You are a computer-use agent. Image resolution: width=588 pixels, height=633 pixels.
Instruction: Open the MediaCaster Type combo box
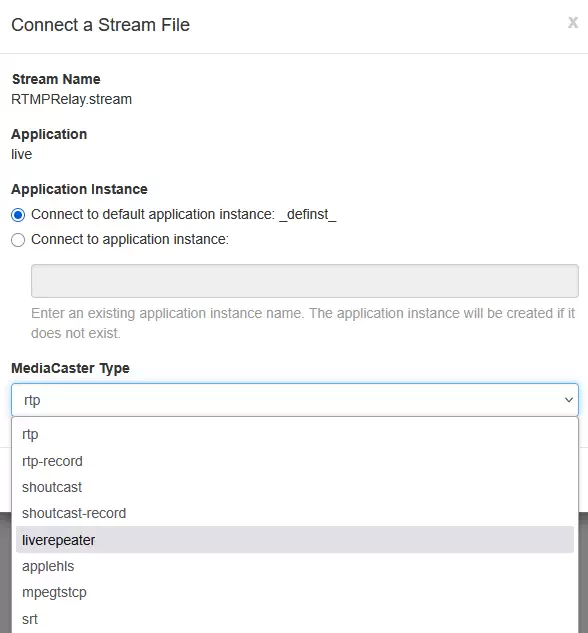pos(295,400)
